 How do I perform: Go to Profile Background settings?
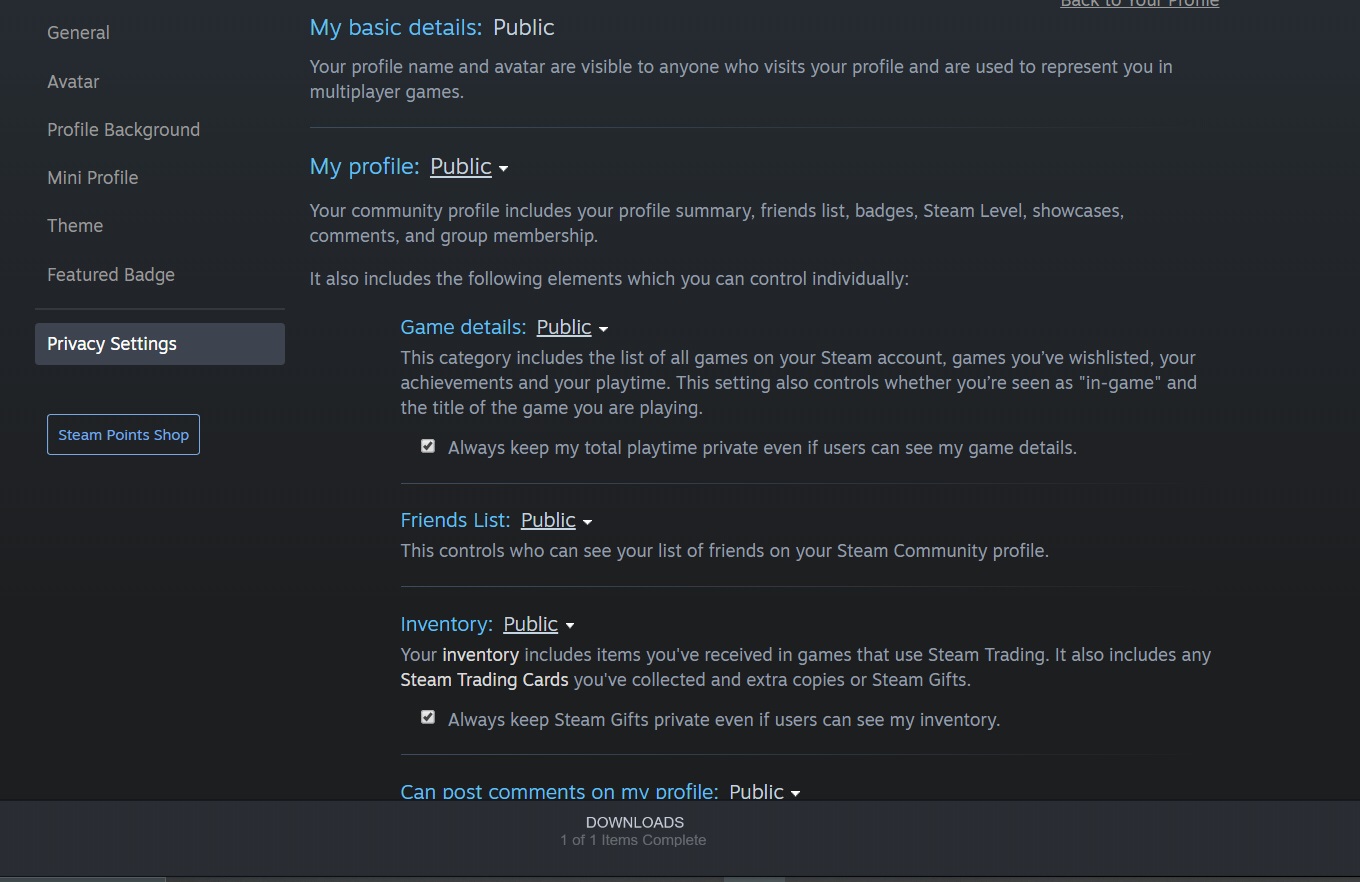pos(123,130)
